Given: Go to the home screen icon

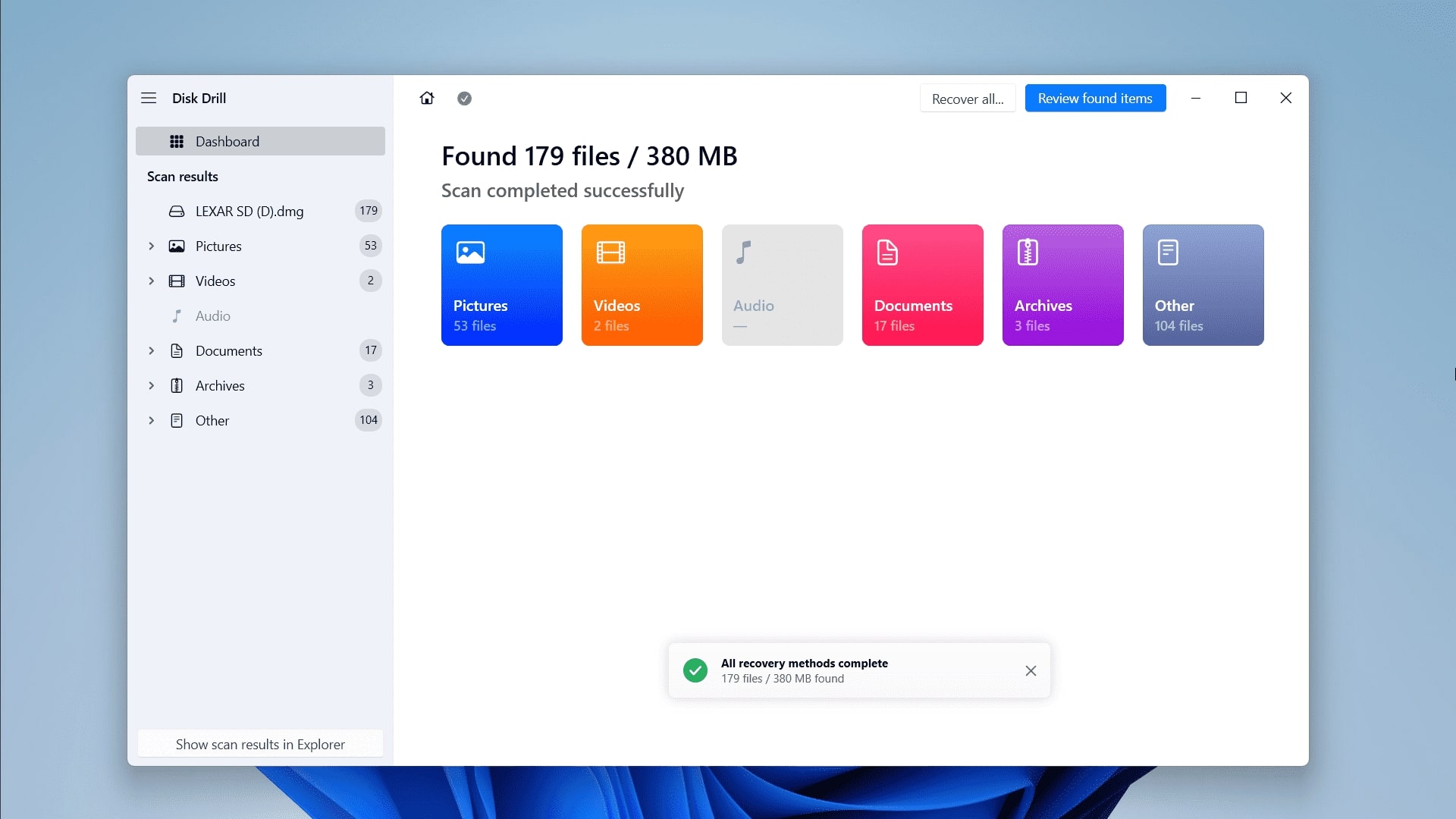Looking at the screenshot, I should tap(427, 98).
